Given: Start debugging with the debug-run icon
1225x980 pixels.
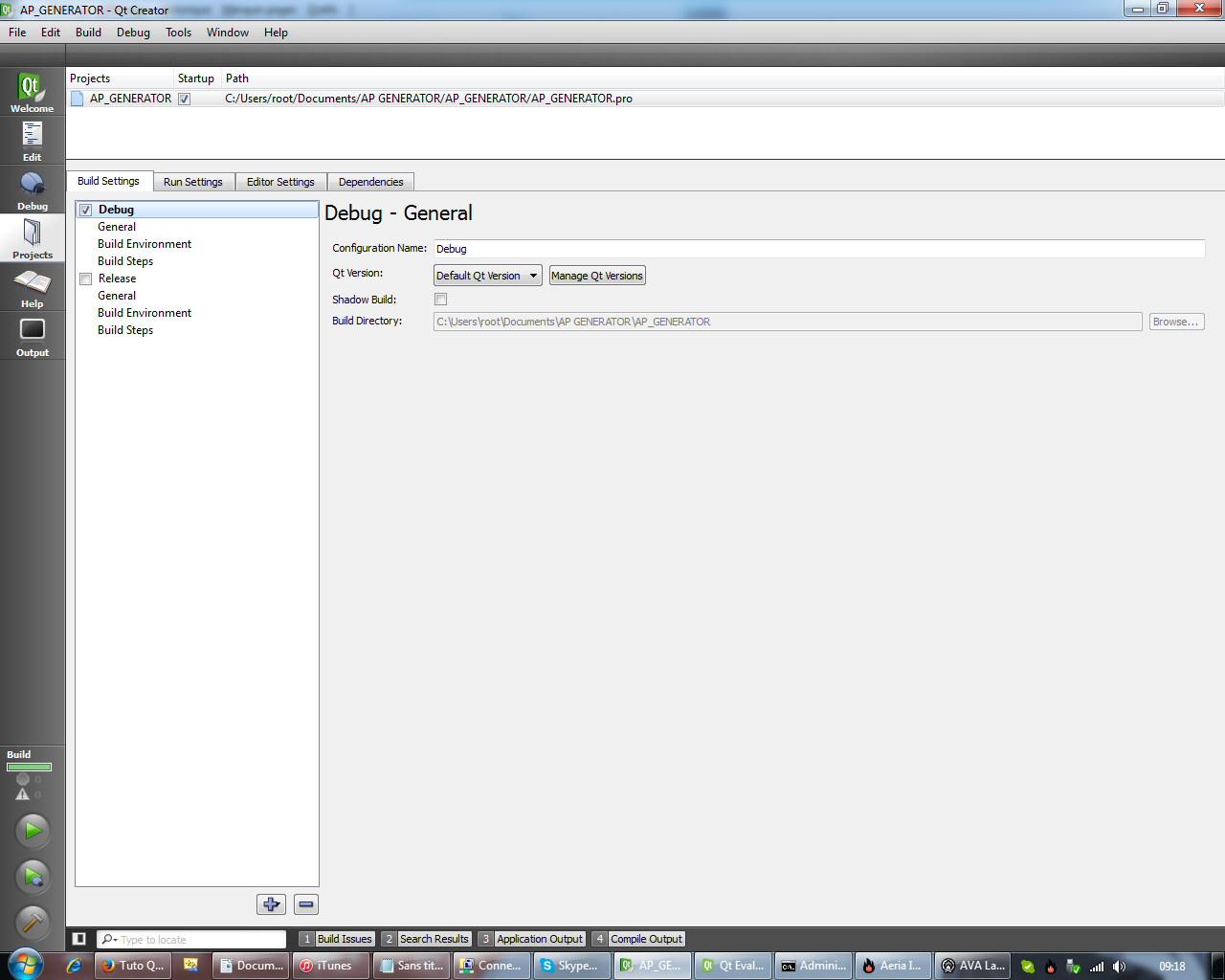Looking at the screenshot, I should (x=33, y=877).
